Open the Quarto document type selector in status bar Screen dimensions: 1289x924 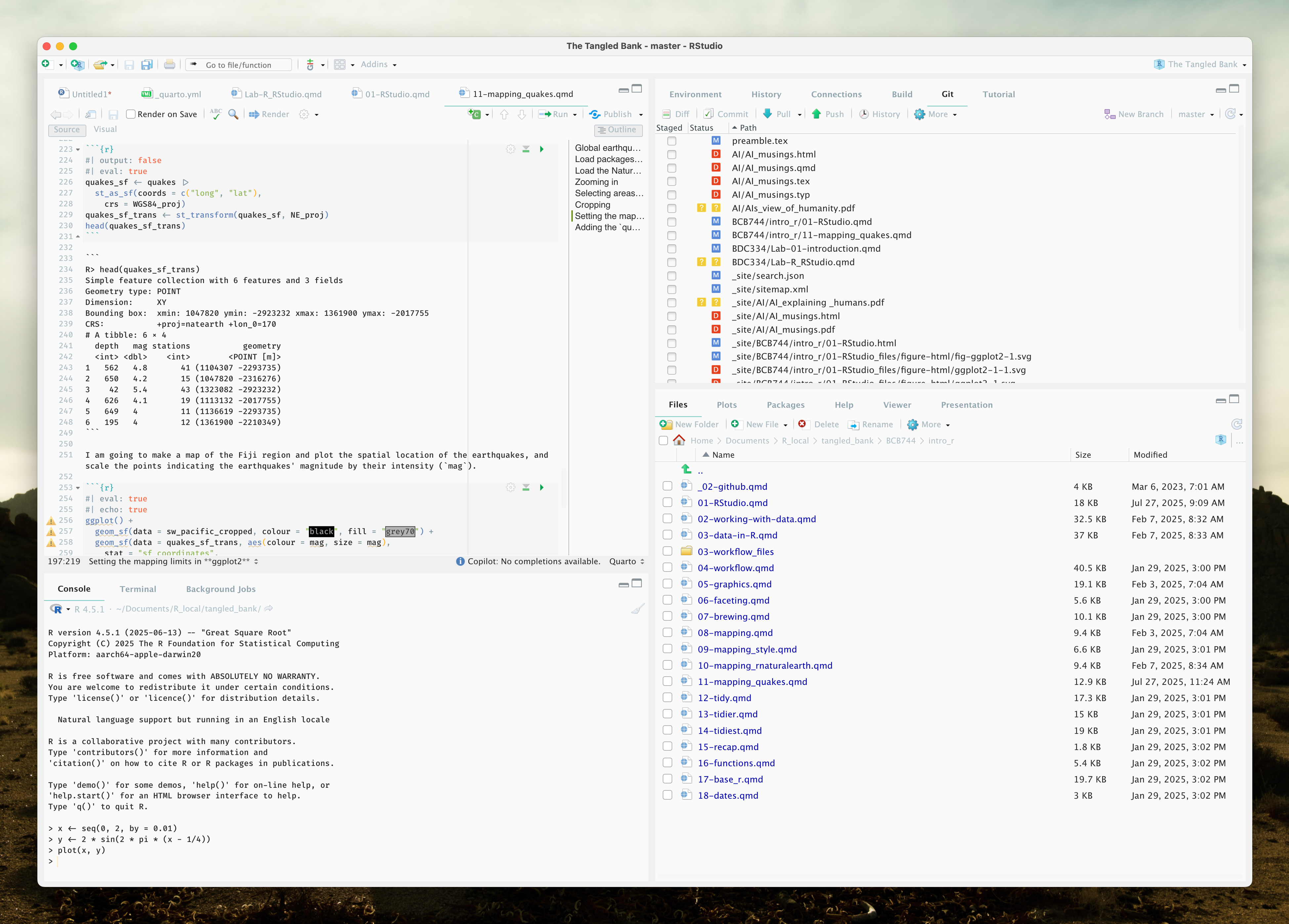[627, 562]
